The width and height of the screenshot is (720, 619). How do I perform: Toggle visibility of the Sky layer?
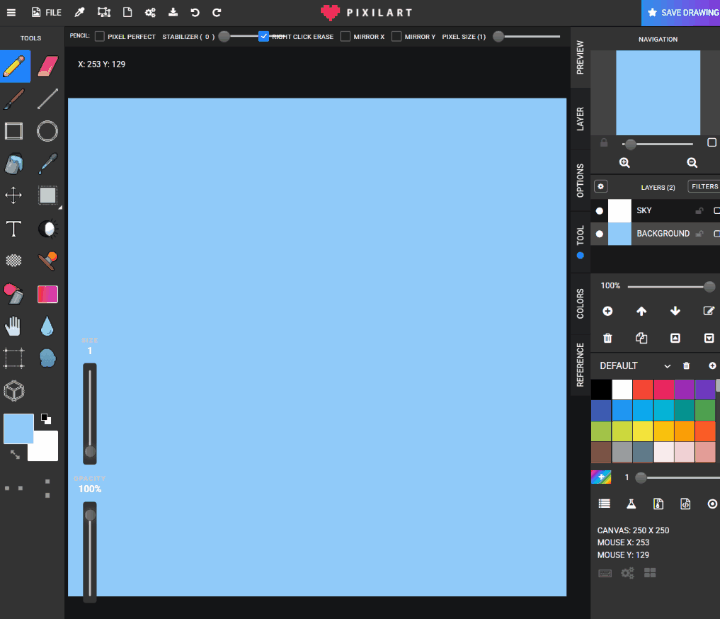coord(599,211)
